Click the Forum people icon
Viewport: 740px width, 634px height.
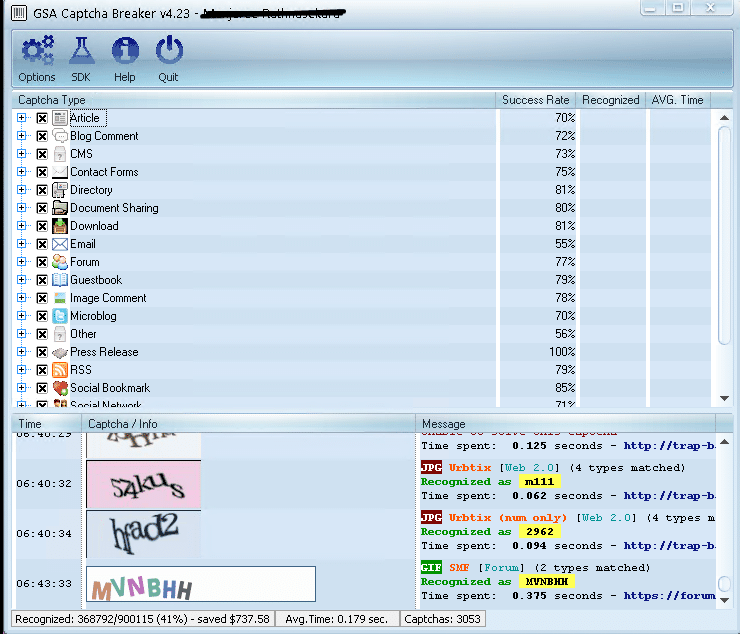[60, 262]
